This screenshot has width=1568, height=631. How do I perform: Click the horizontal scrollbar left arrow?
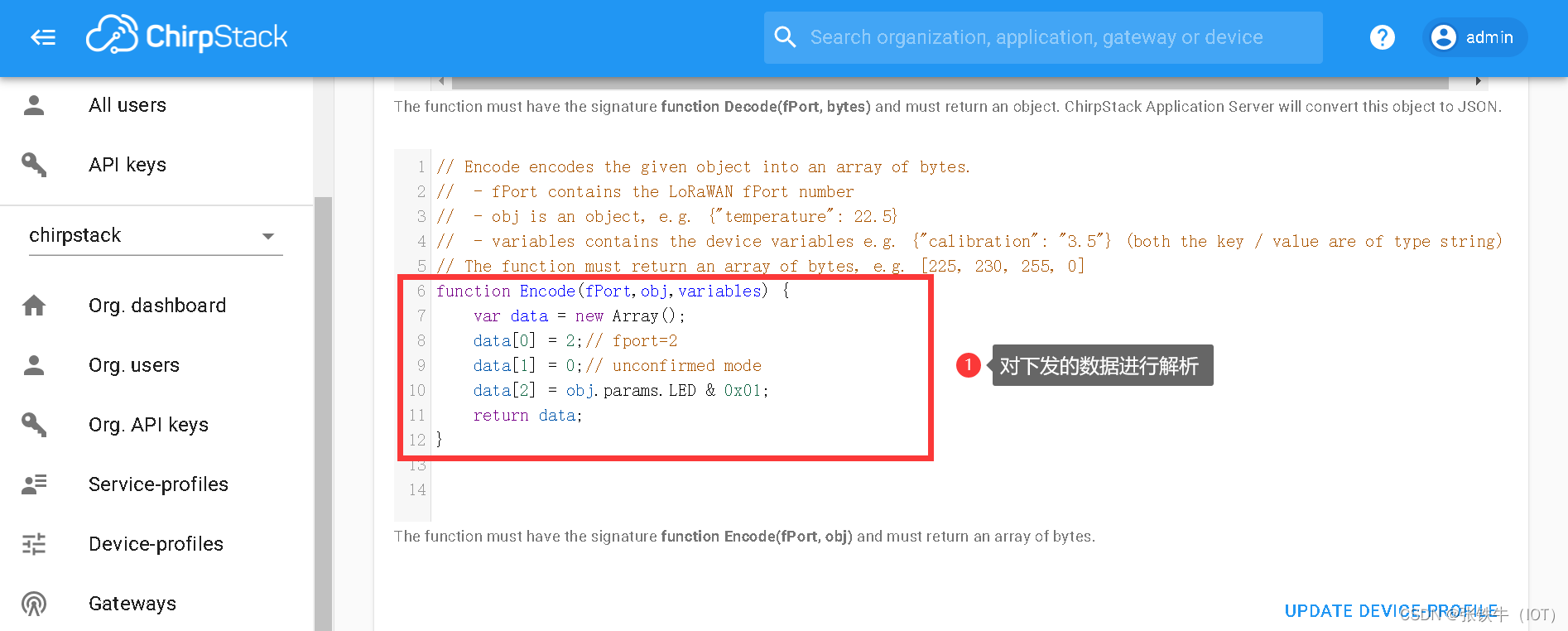441,81
